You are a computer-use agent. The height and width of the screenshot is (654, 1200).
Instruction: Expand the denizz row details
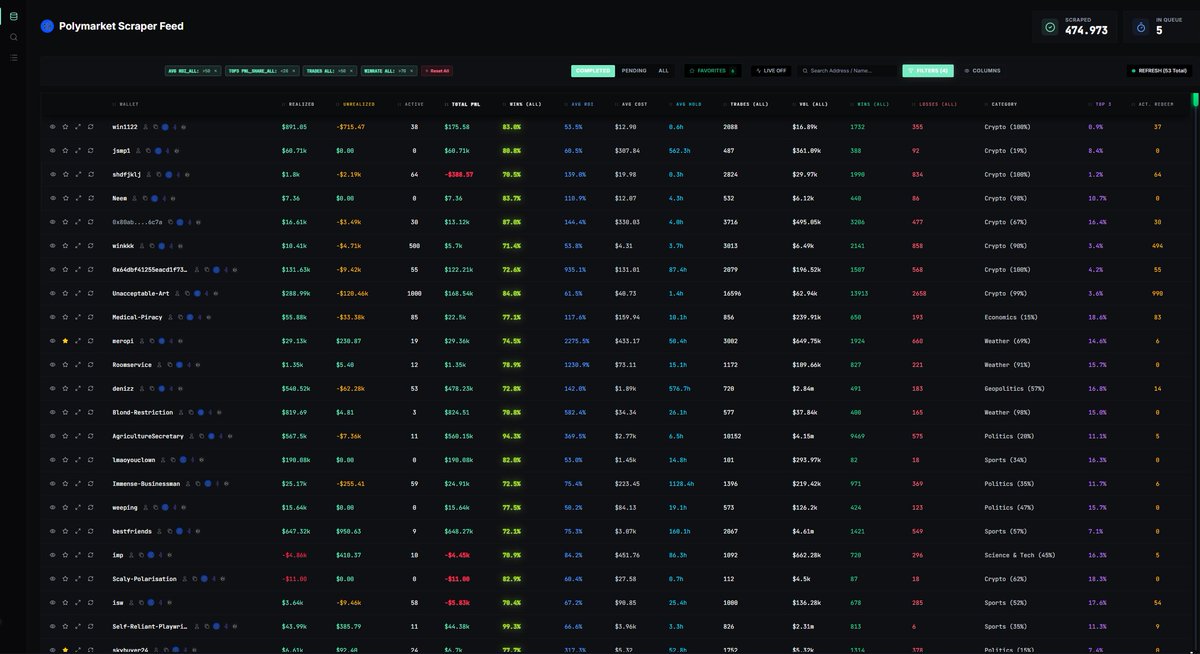tap(78, 388)
